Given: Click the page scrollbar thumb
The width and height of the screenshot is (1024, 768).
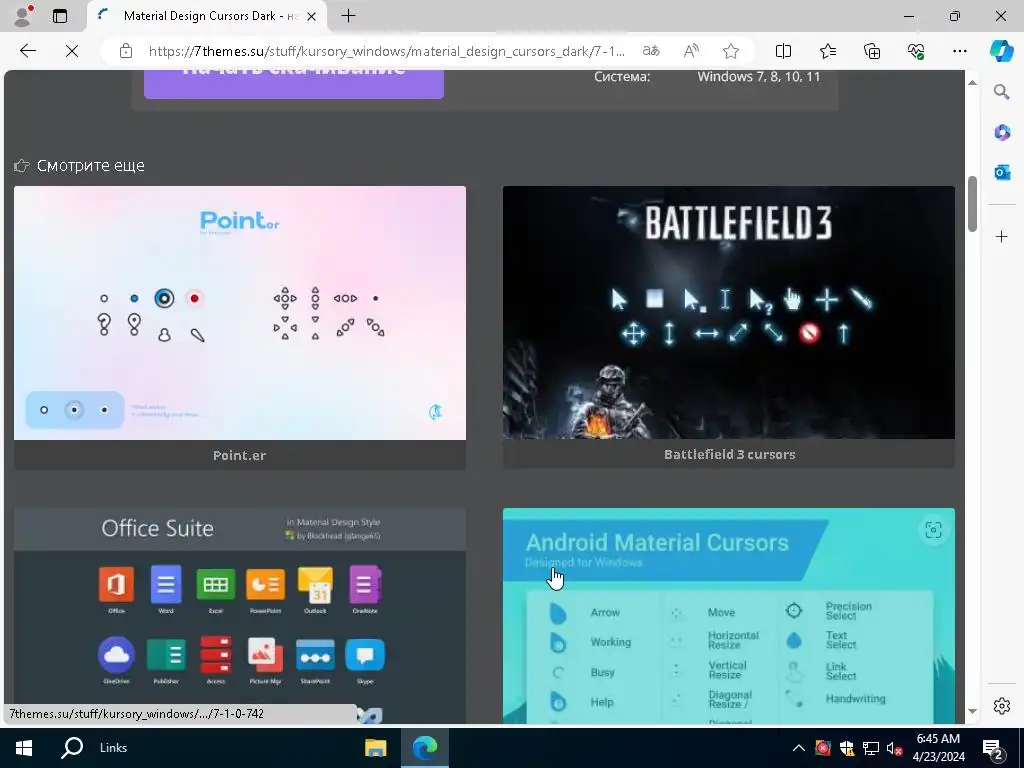Looking at the screenshot, I should pyautogui.click(x=972, y=204).
